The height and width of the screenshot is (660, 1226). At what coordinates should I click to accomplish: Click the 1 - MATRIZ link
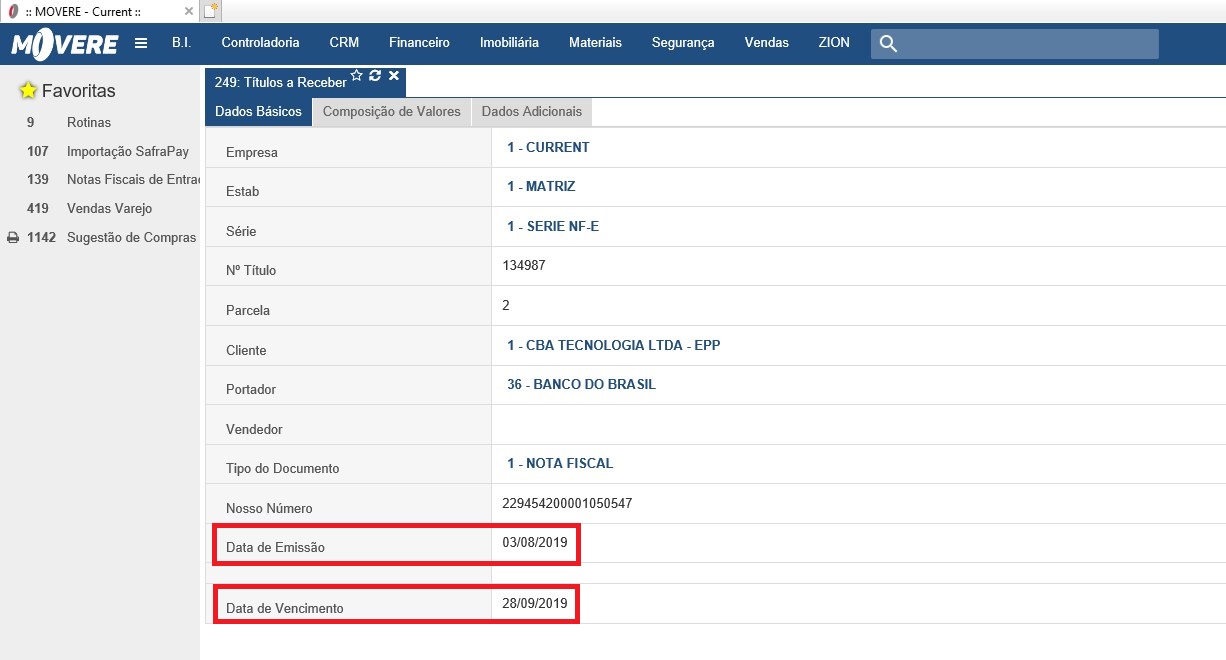[541, 187]
